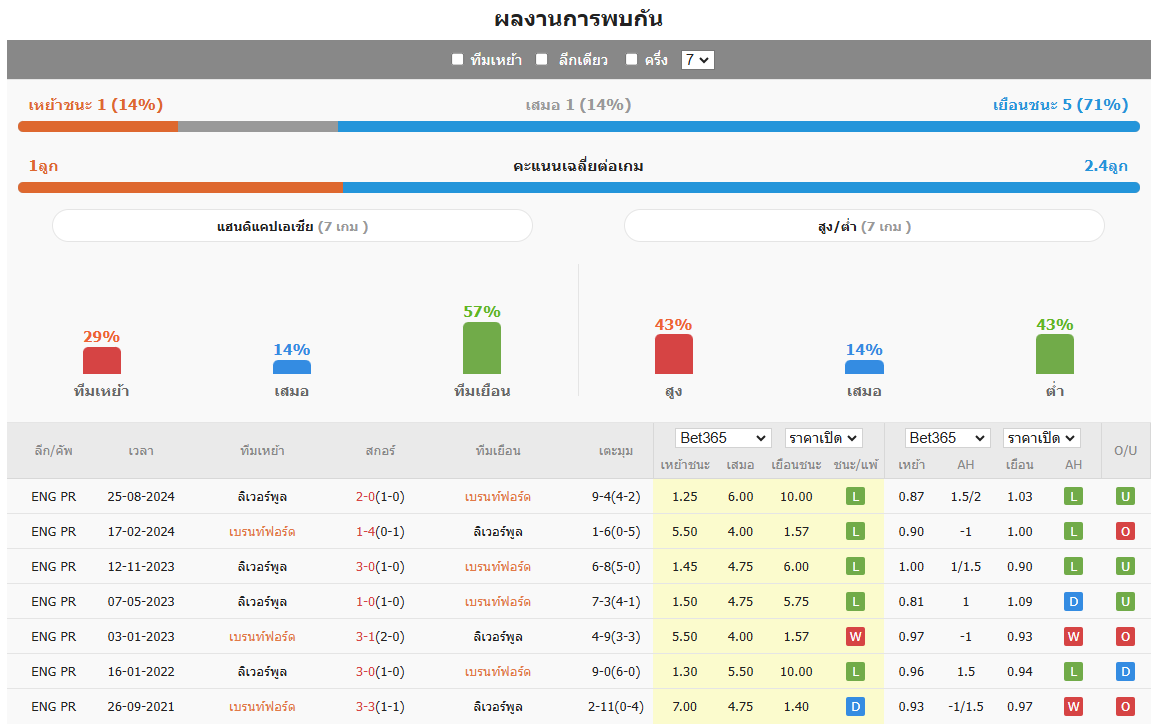1153x724 pixels.
Task: Click red O over/under badge for 17-02-2024 match
Action: 1125,531
